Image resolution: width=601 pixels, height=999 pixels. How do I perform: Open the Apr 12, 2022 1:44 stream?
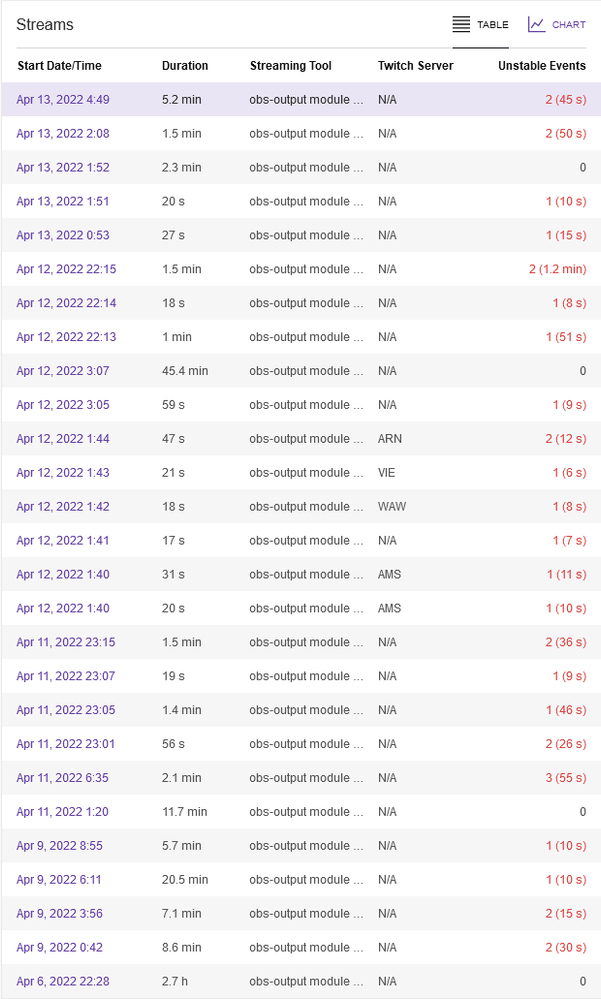(x=63, y=439)
